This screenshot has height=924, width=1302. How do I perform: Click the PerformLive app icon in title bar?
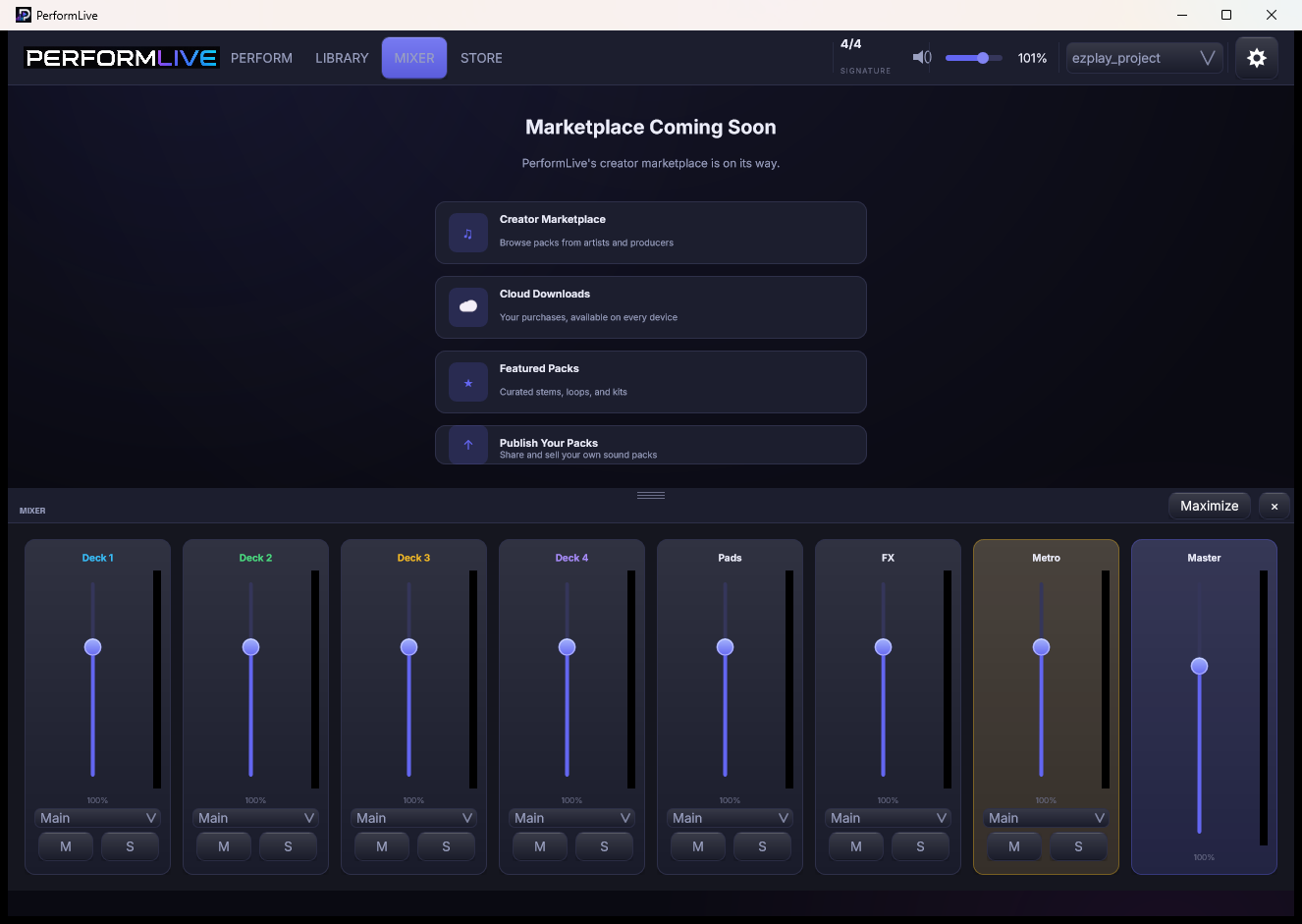point(24,15)
